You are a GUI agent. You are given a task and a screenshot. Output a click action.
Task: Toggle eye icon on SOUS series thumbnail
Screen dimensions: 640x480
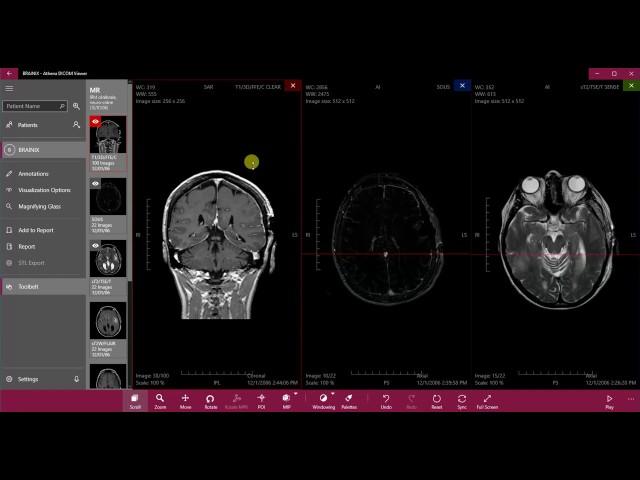click(x=96, y=184)
